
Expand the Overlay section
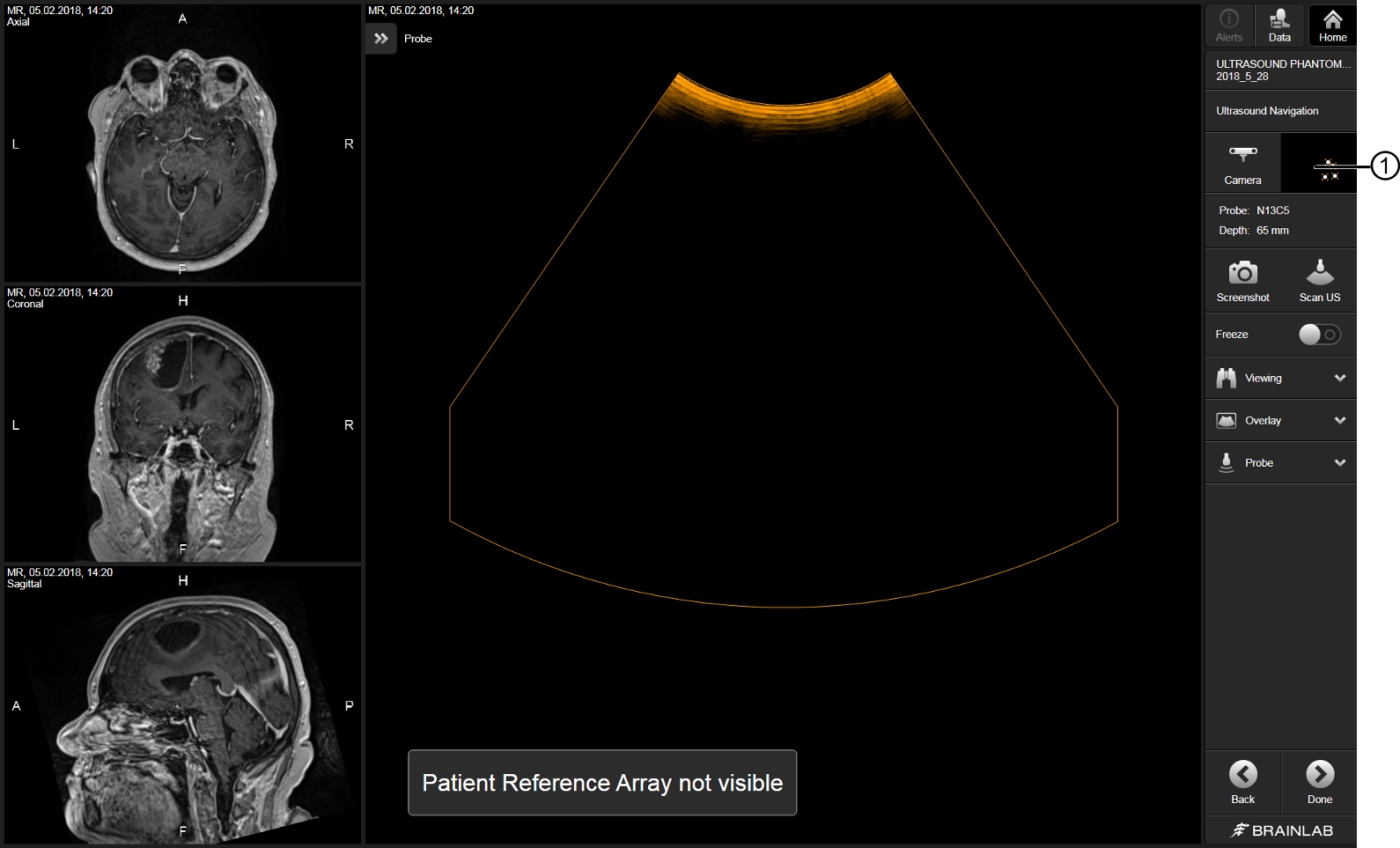1280,420
